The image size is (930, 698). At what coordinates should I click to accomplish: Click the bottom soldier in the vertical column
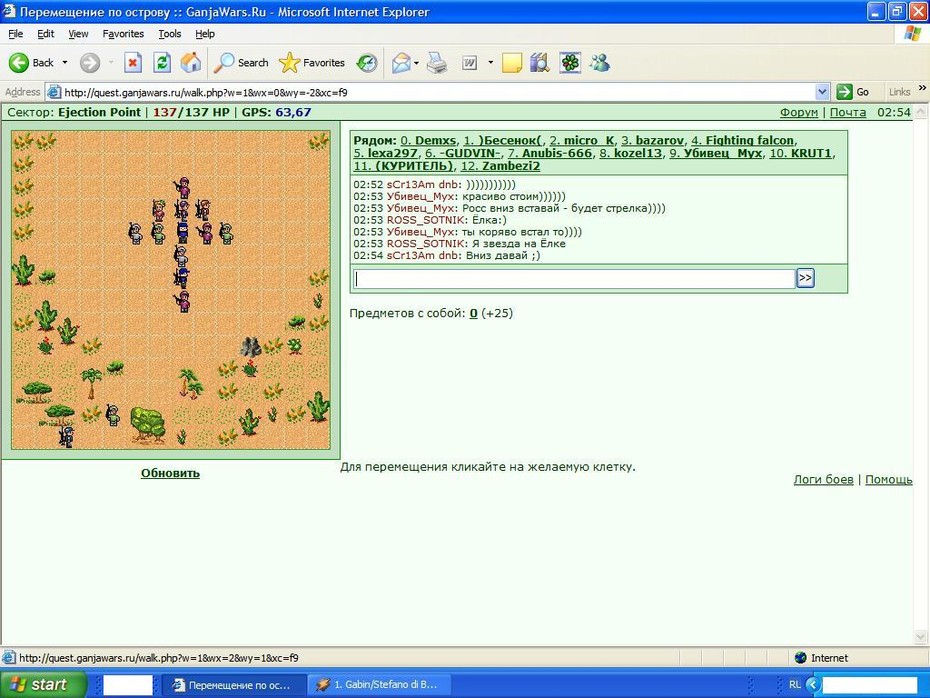[x=183, y=301]
